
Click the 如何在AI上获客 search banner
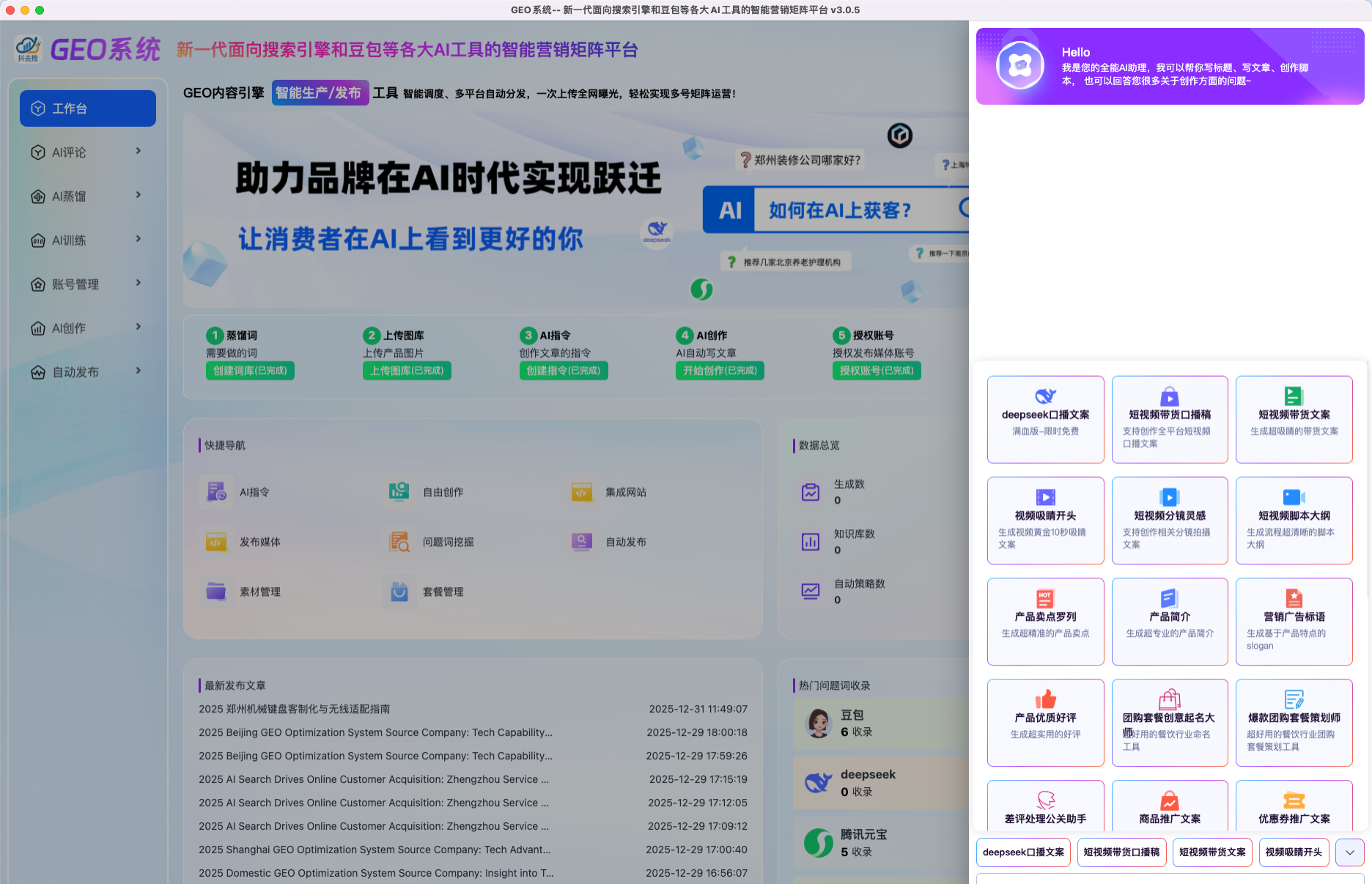click(x=836, y=210)
